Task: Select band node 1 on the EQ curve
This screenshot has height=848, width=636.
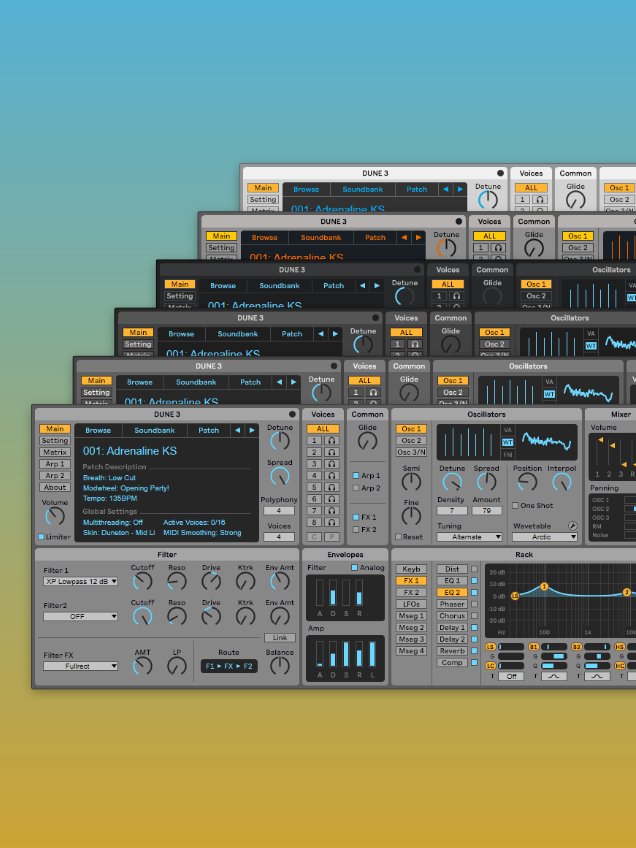Action: pyautogui.click(x=545, y=587)
